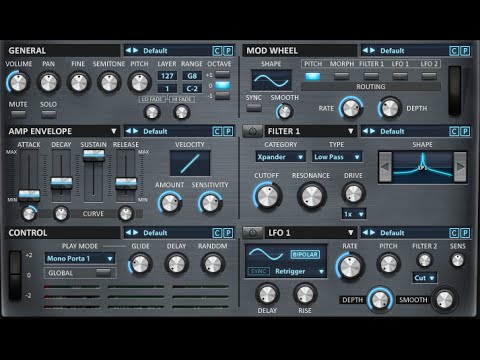The width and height of the screenshot is (480, 360).
Task: Copy the Filter 1 preset (C icon)
Action: 454,131
